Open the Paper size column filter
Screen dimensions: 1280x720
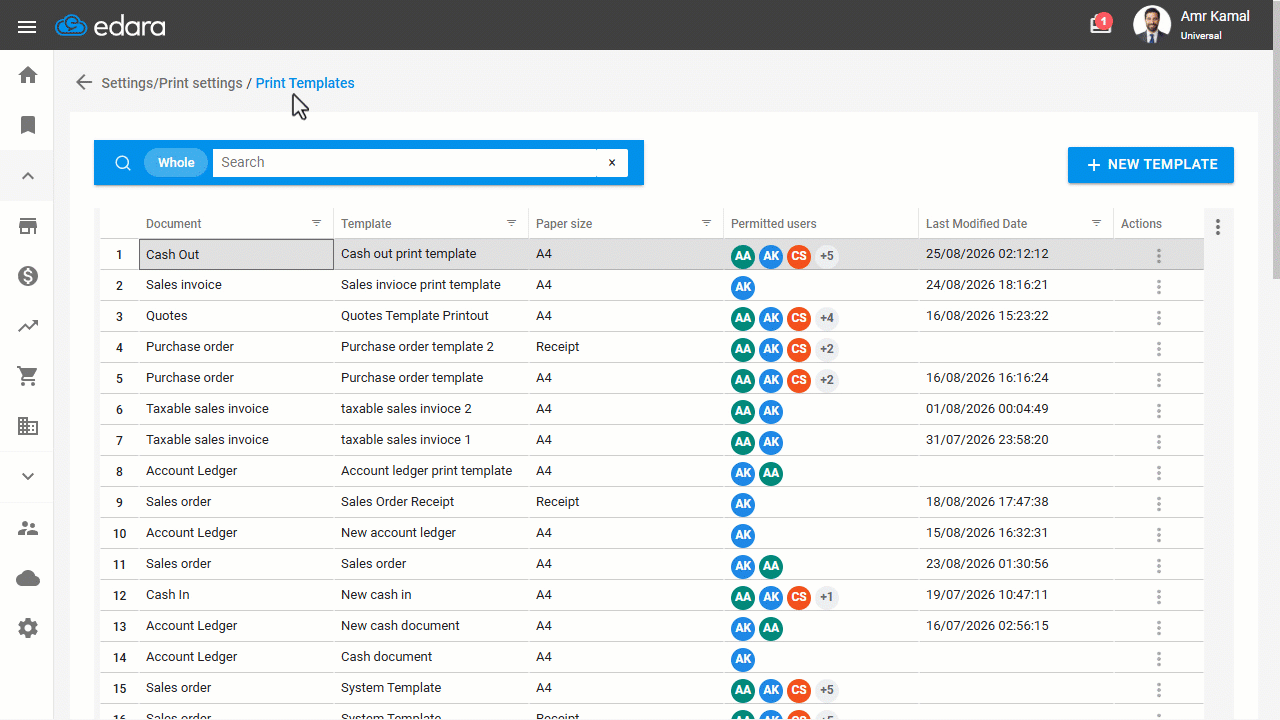(707, 223)
